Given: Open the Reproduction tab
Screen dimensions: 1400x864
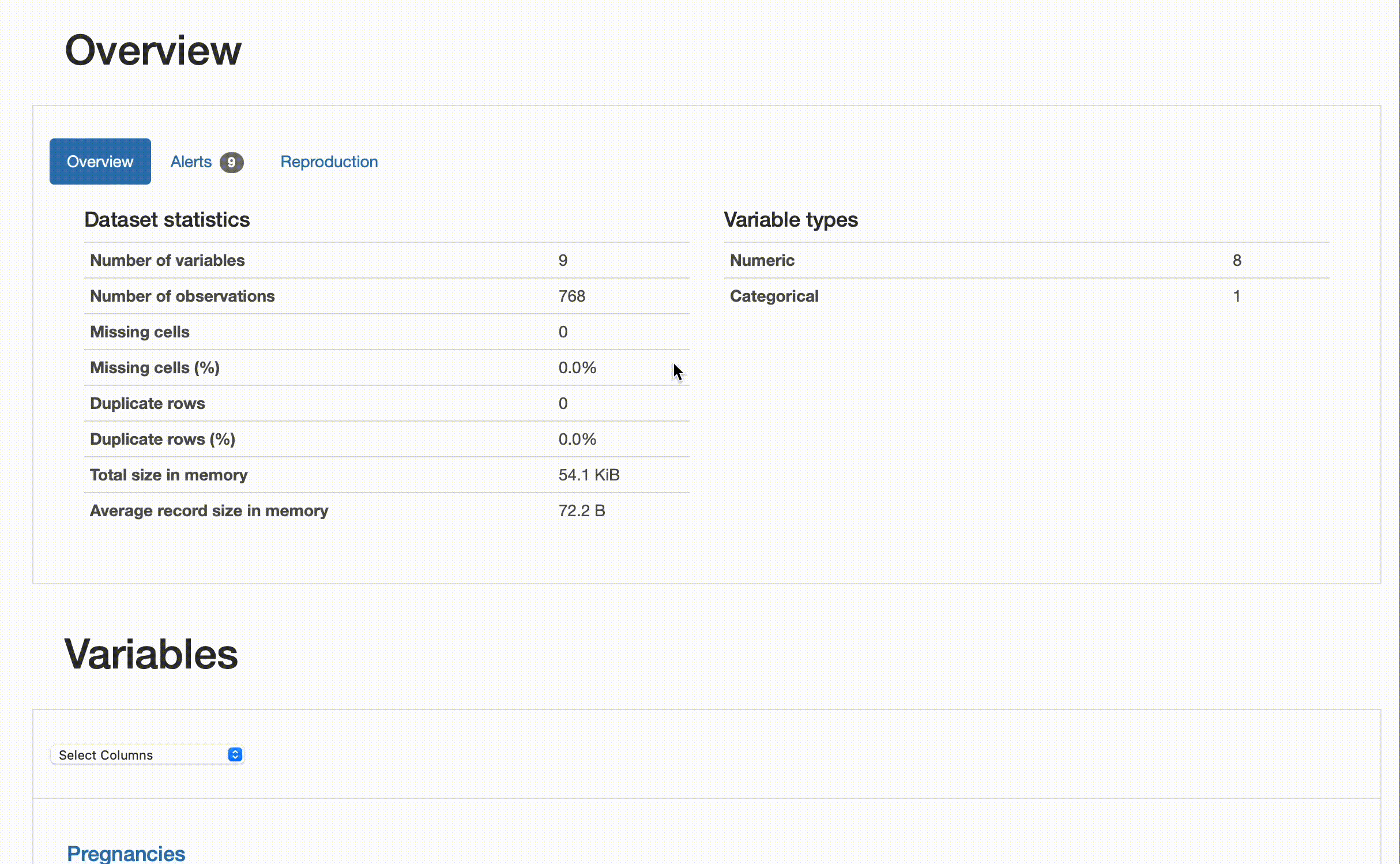Looking at the screenshot, I should (x=329, y=162).
